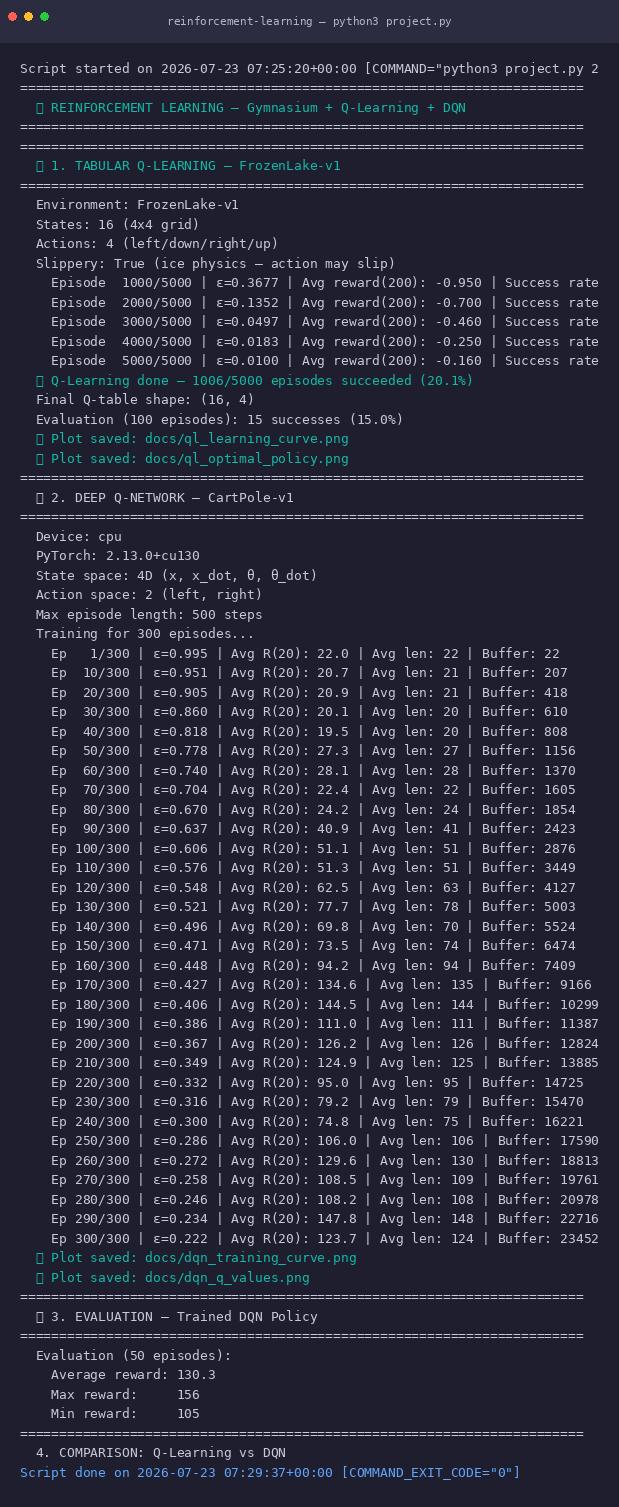Click docs/dqn_training_curve.png file path
Image resolution: width=619 pixels, height=1507 pixels.
[x=251, y=1258]
